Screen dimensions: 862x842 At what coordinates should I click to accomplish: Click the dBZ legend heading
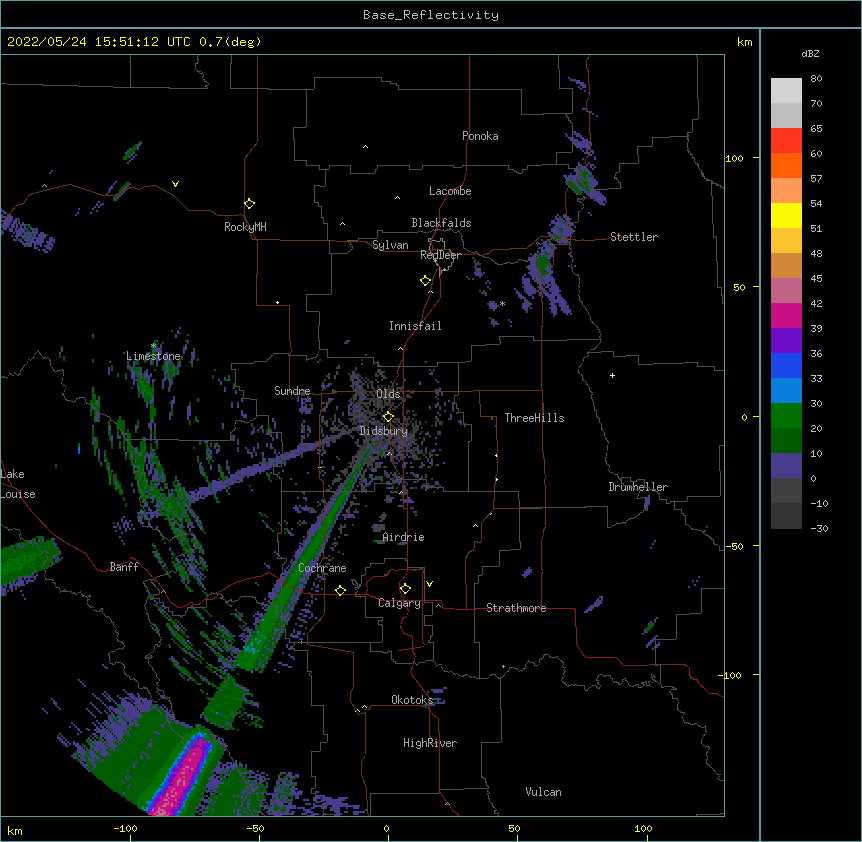[810, 54]
